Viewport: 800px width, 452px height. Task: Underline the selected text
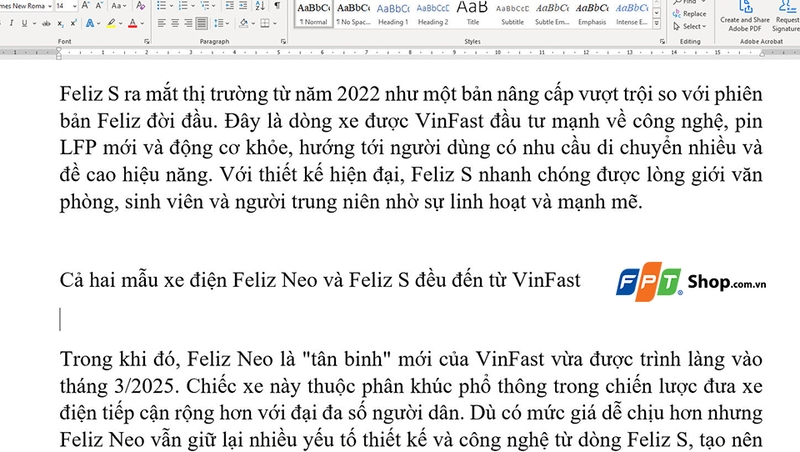pos(24,23)
